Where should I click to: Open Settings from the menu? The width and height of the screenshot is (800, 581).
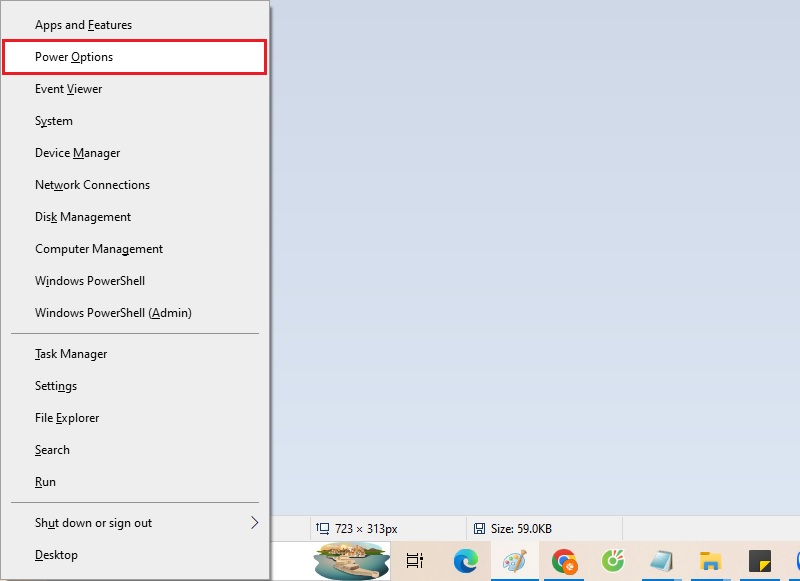(135, 386)
